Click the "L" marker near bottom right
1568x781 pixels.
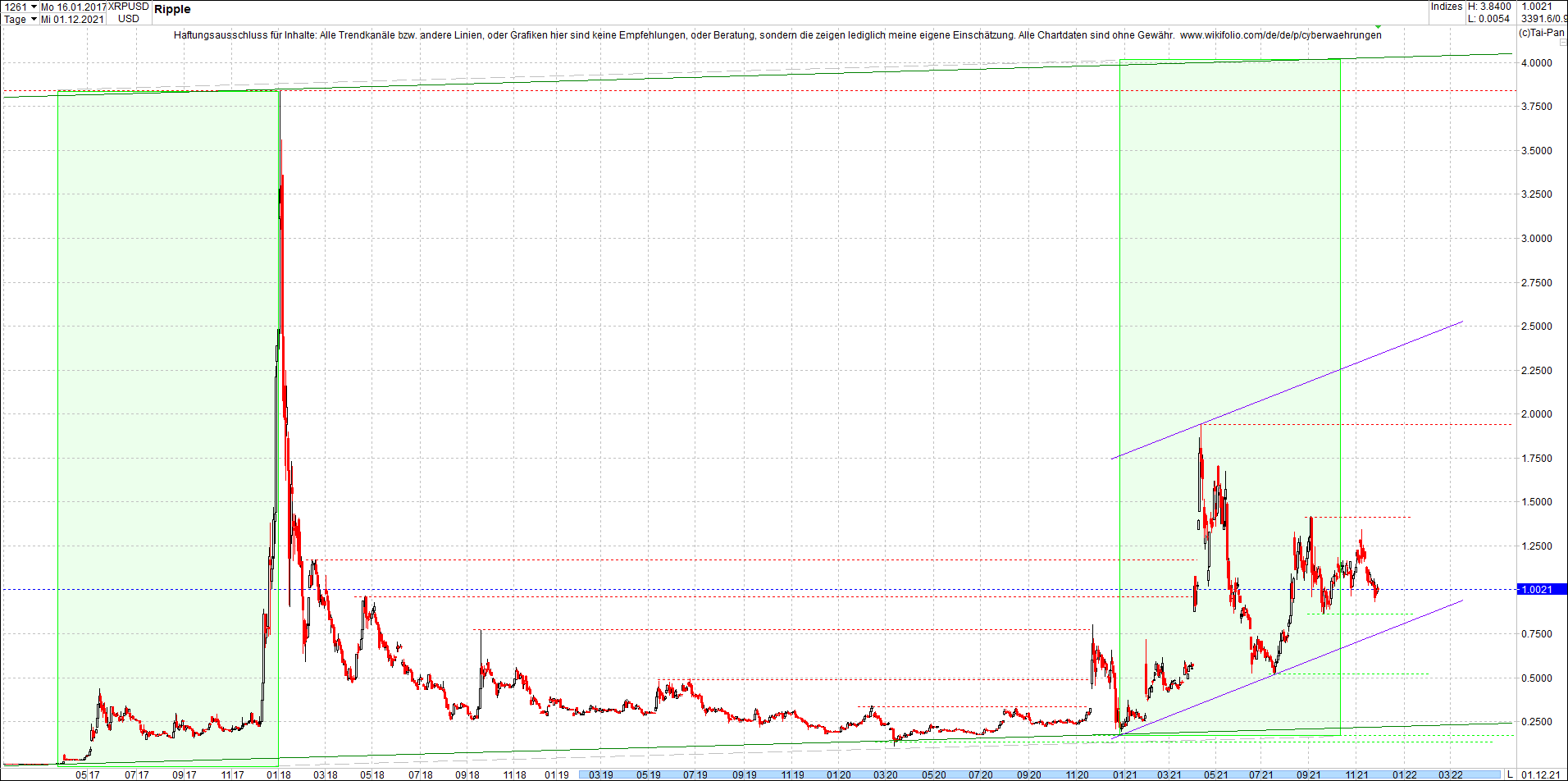click(x=1509, y=774)
